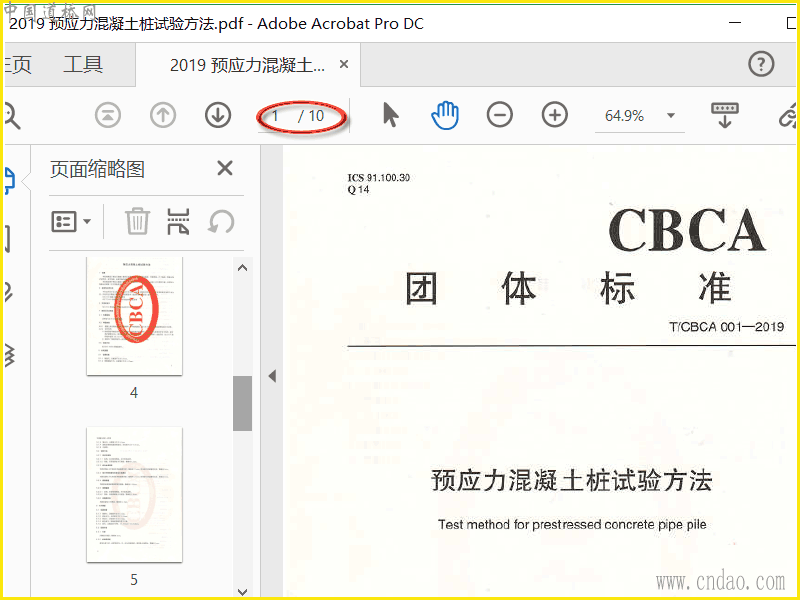Show next page with down arrow button
The image size is (800, 600).
tap(218, 115)
